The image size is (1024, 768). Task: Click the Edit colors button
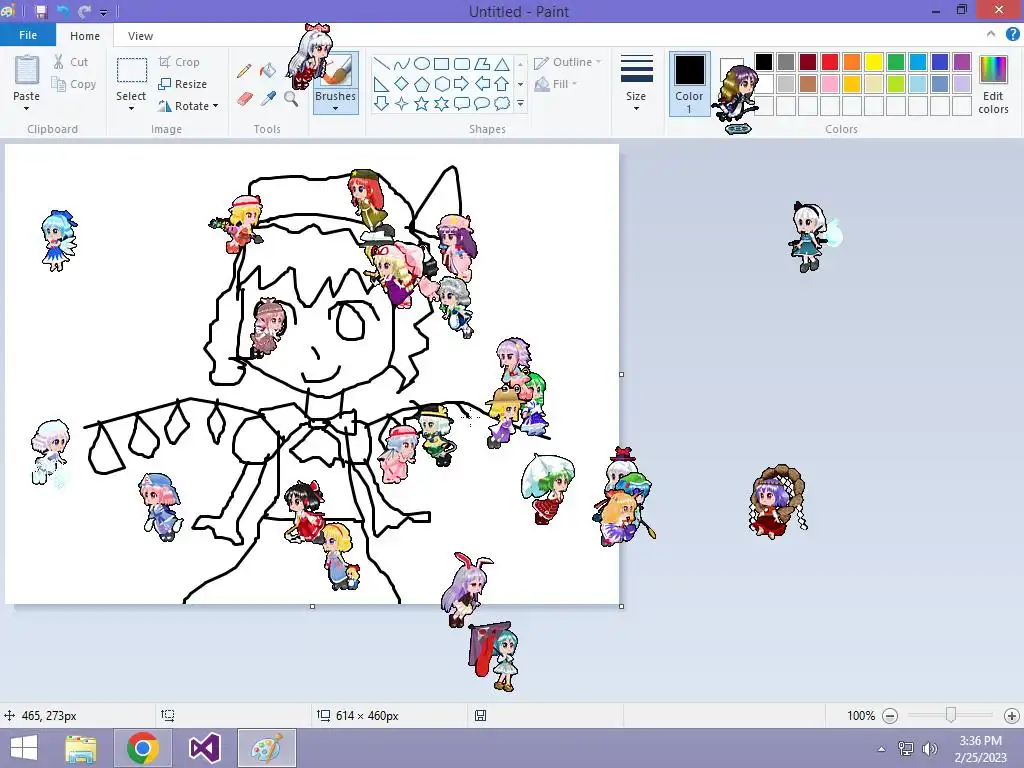pyautogui.click(x=993, y=85)
